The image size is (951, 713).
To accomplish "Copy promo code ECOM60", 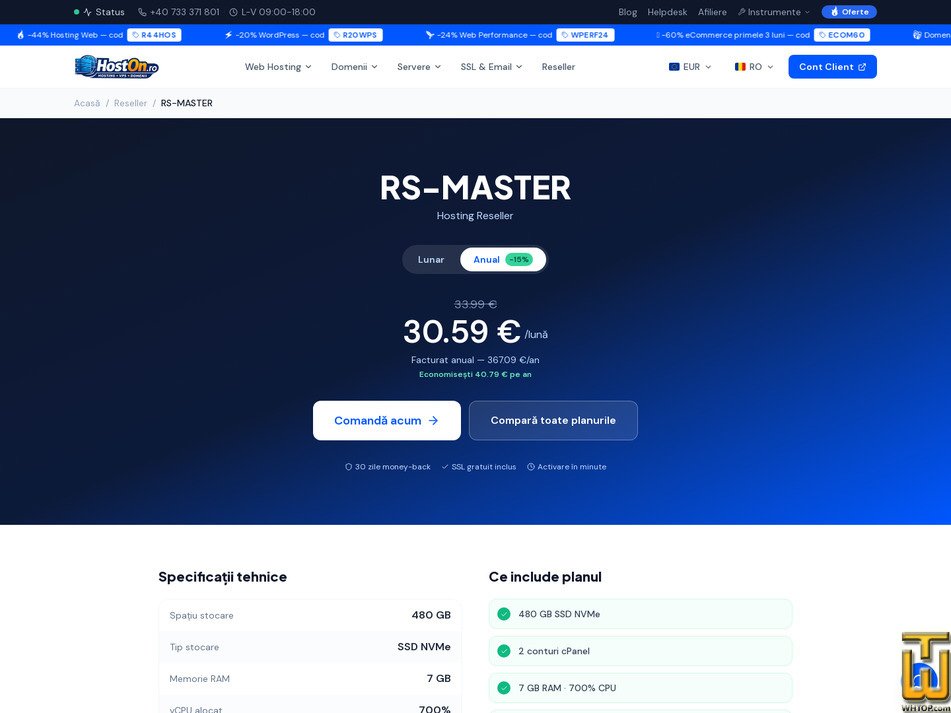I will [x=842, y=35].
